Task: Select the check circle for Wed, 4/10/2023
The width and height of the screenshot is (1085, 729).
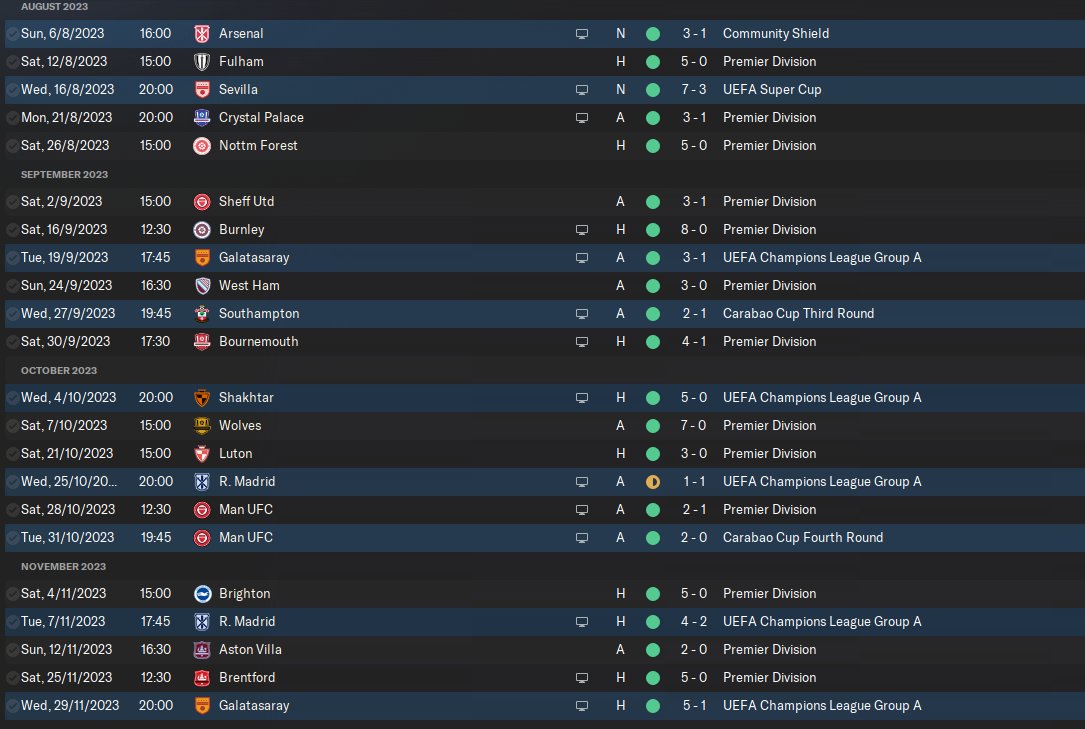Action: [x=11, y=397]
